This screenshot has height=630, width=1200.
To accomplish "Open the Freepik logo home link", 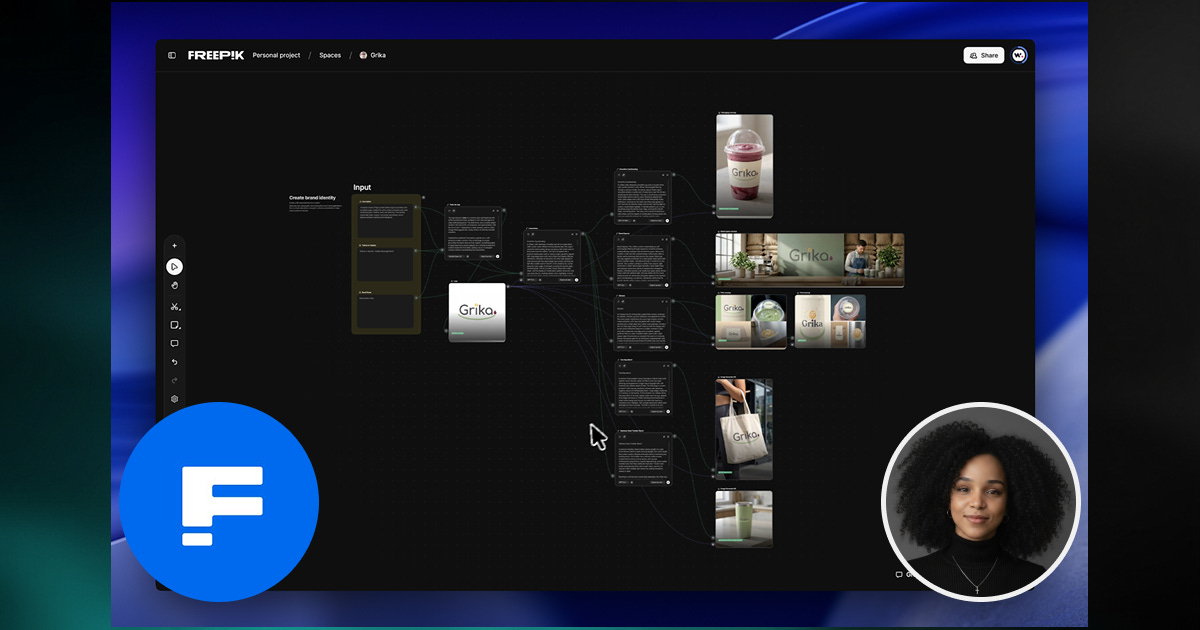I will tap(216, 55).
